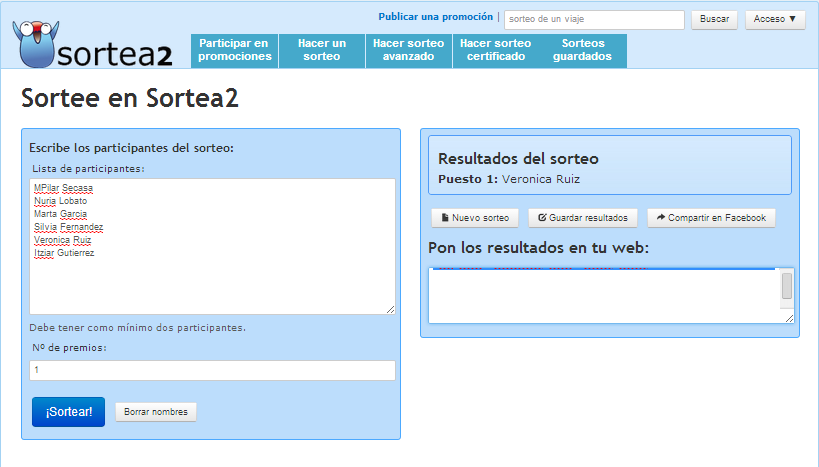Image resolution: width=819 pixels, height=467 pixels.
Task: Select Hacer sorteo avanzado tab
Action: tap(408, 50)
